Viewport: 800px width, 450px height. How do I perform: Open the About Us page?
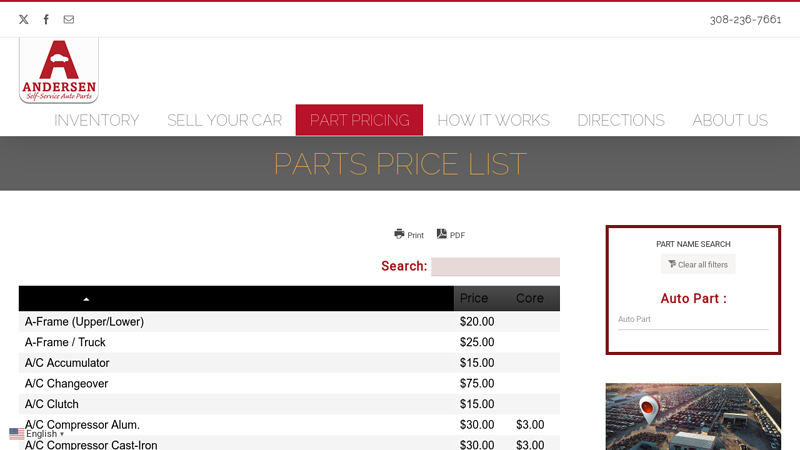[730, 120]
